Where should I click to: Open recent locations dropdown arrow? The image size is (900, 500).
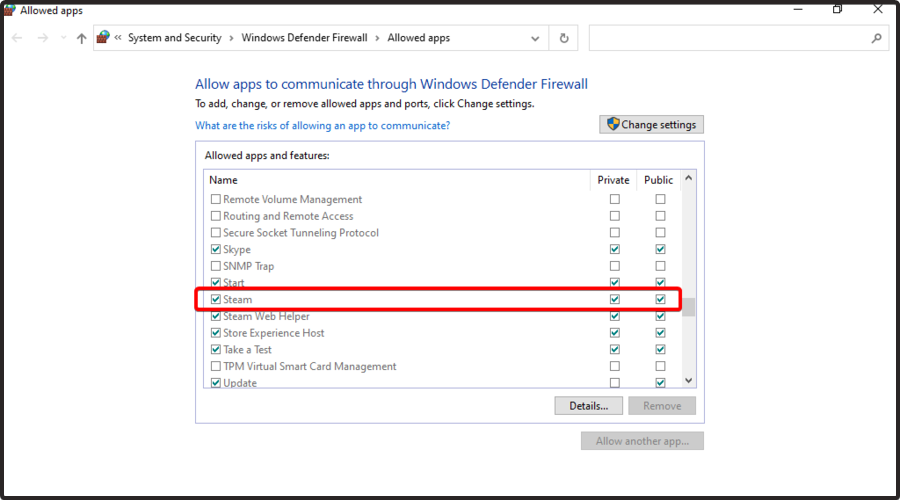click(63, 38)
